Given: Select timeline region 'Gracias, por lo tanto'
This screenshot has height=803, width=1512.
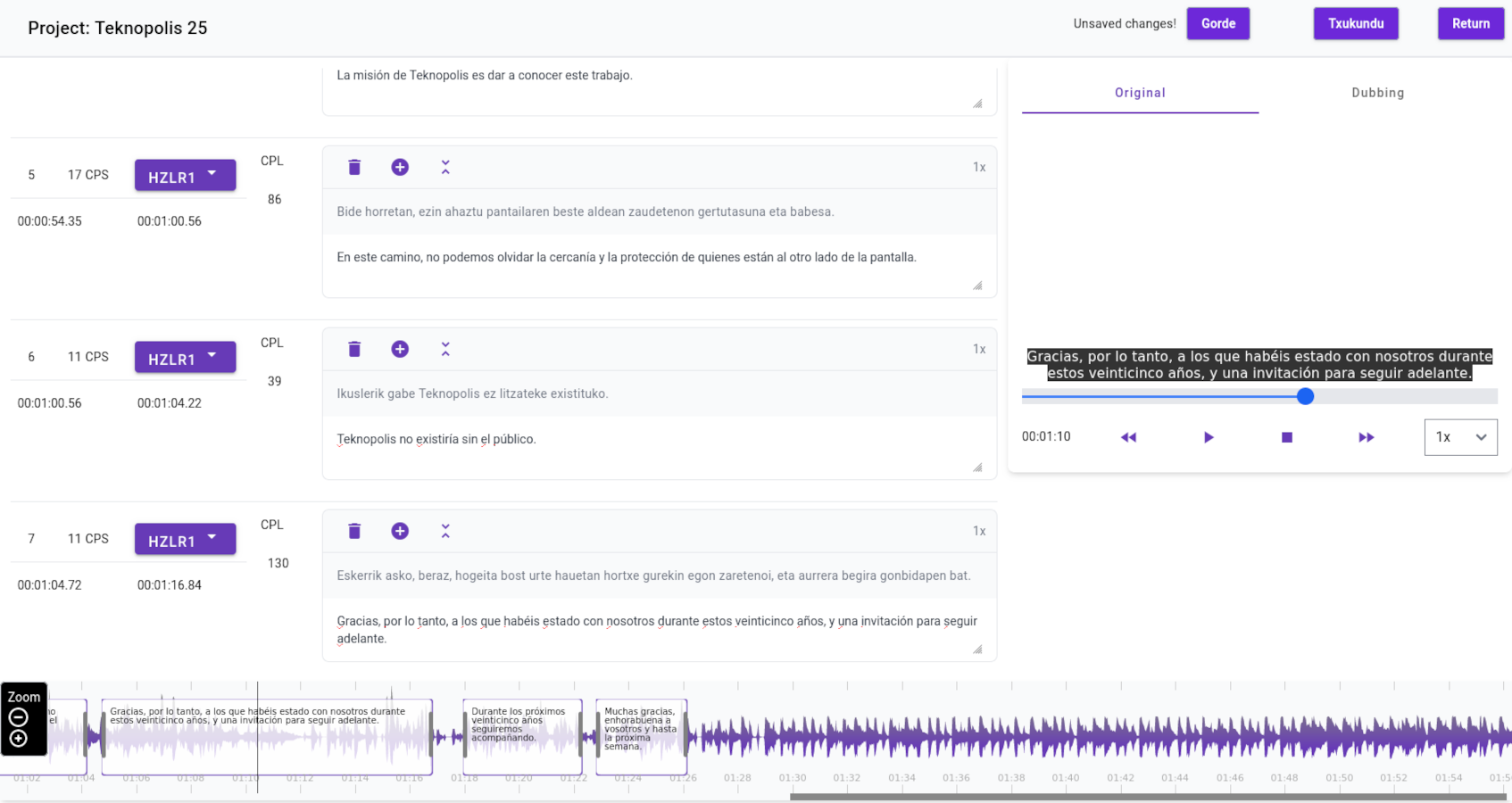Looking at the screenshot, I should coord(267,737).
